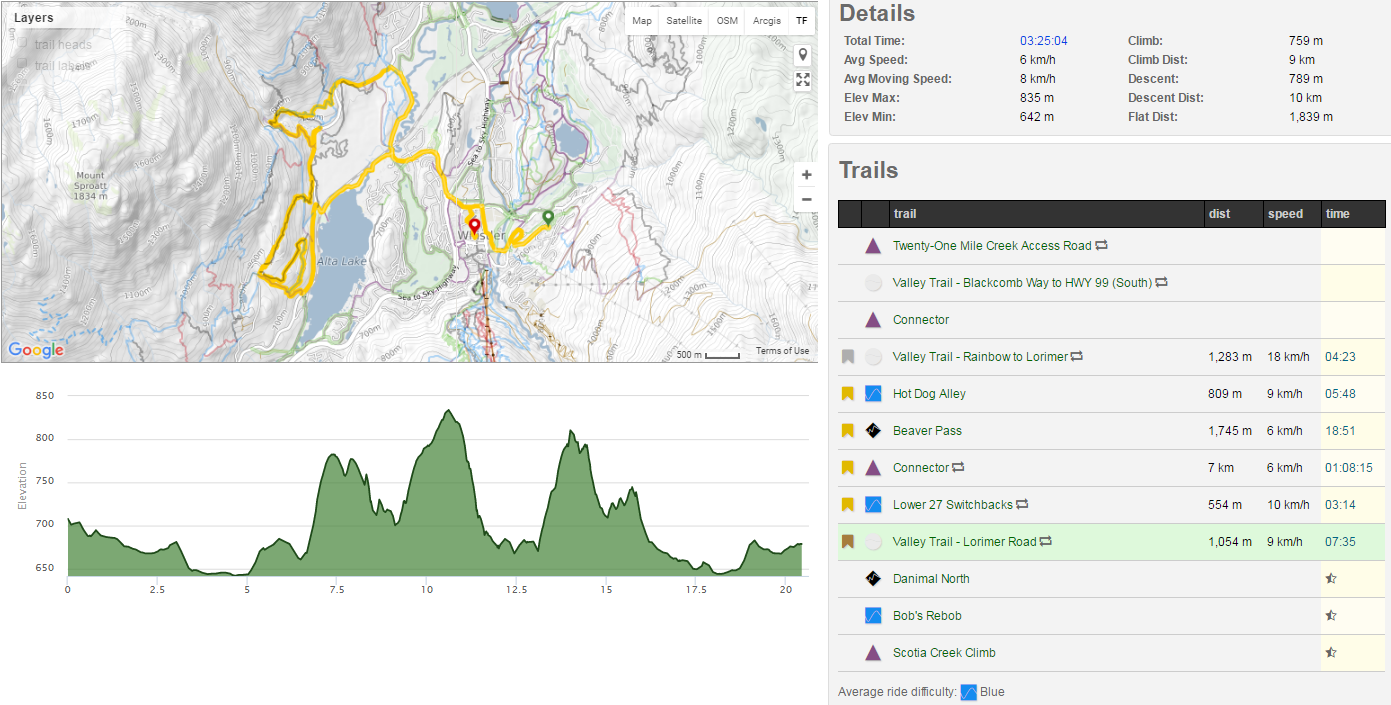The image size is (1391, 705).
Task: Enter fullscreen map view
Action: [803, 80]
